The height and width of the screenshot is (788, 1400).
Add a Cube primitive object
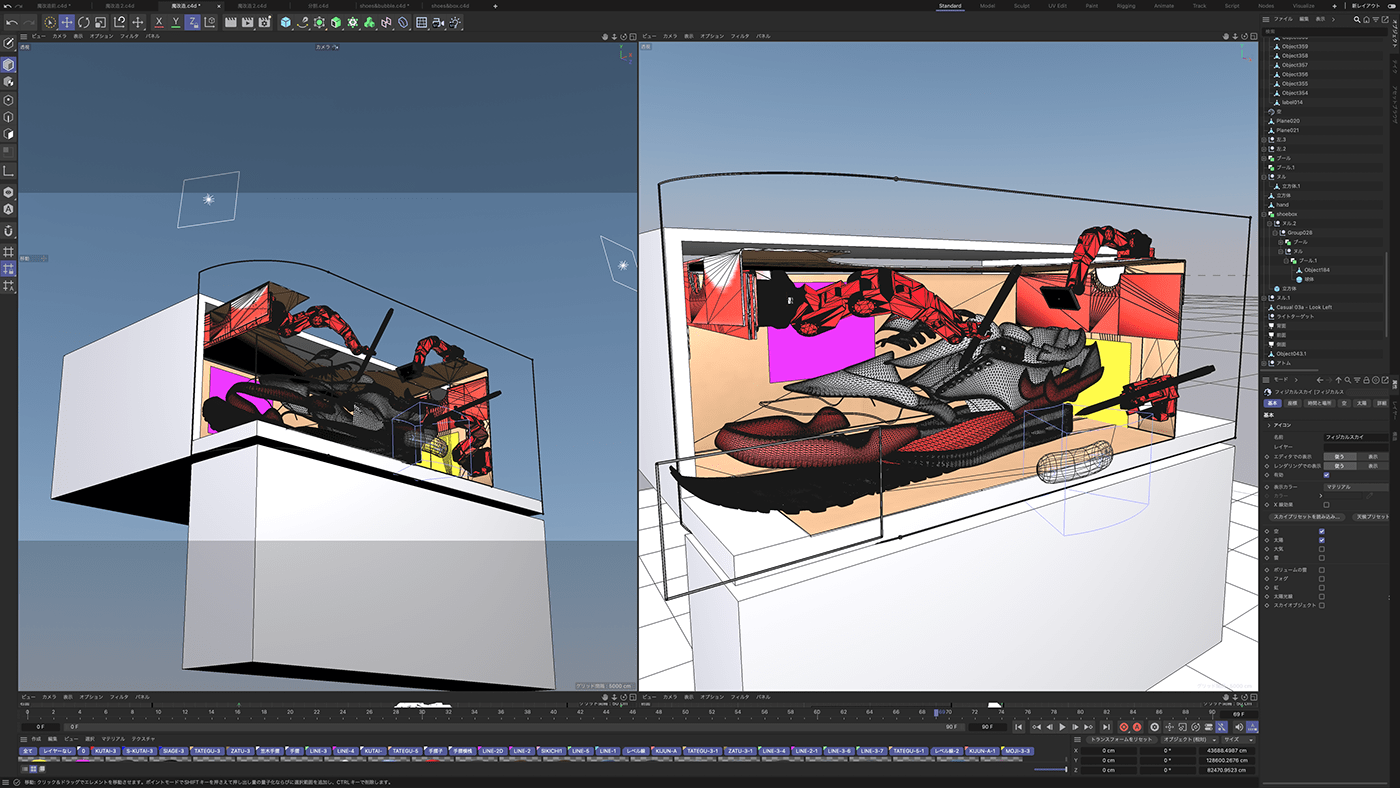286,22
